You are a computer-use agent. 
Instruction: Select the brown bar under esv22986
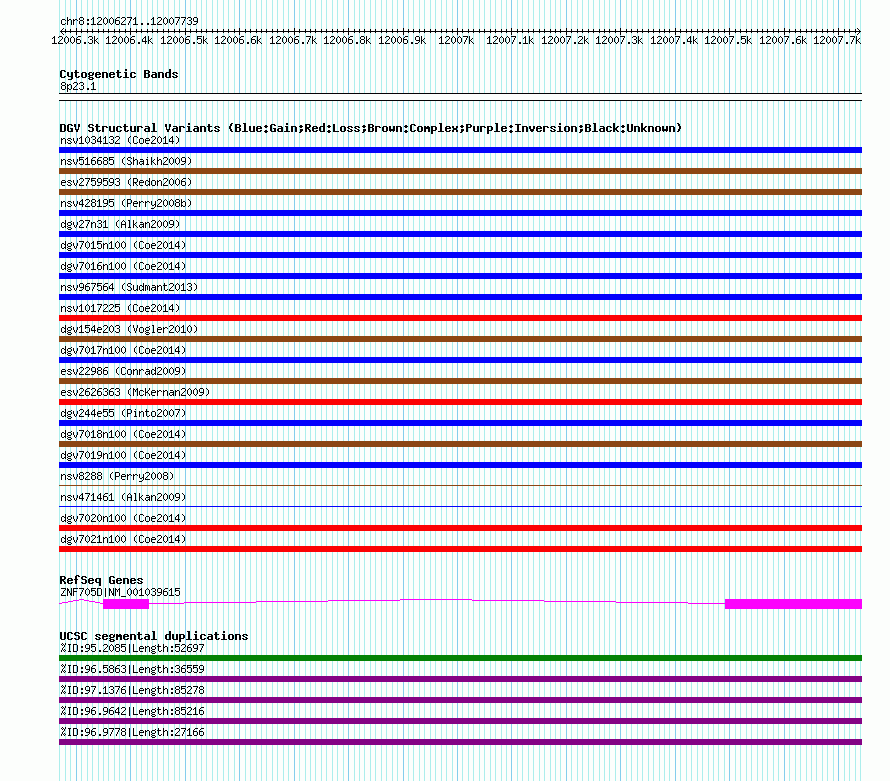pos(460,381)
